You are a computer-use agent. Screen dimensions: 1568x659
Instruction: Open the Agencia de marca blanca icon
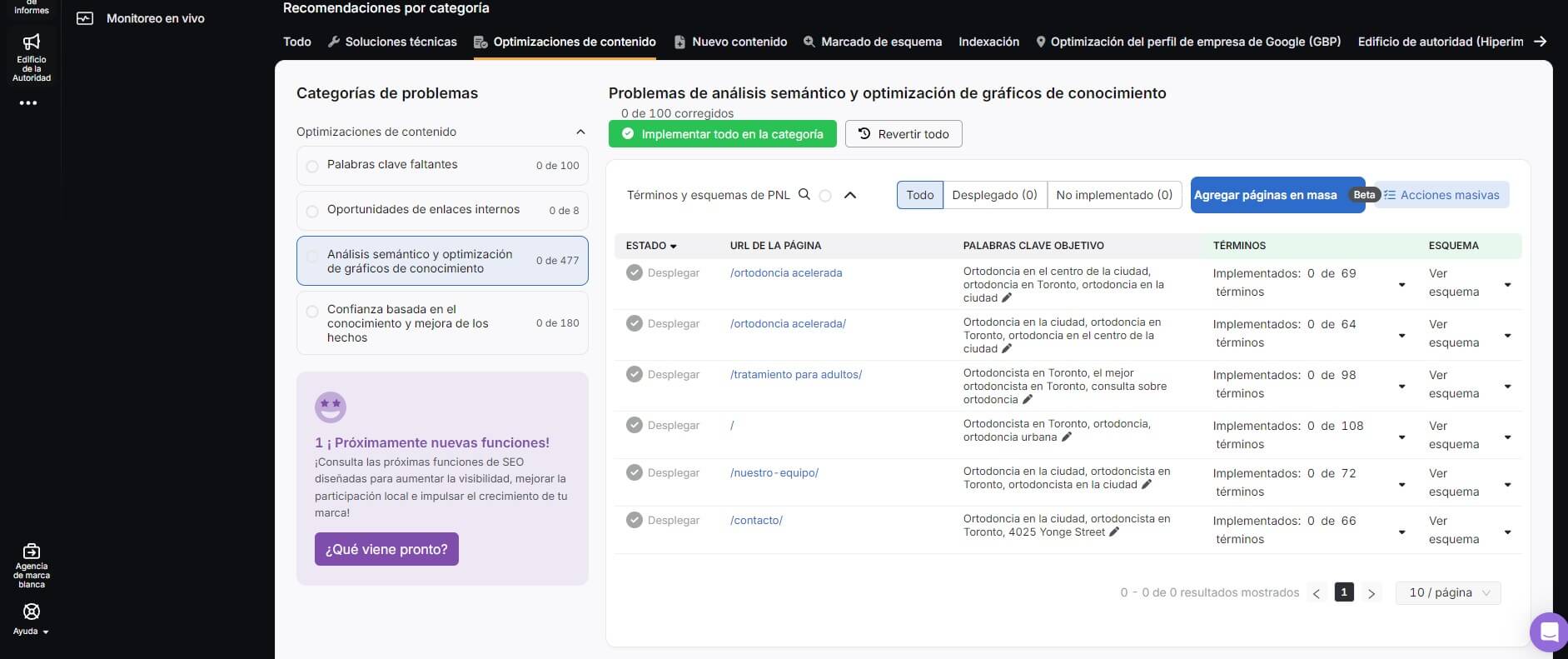coord(32,551)
